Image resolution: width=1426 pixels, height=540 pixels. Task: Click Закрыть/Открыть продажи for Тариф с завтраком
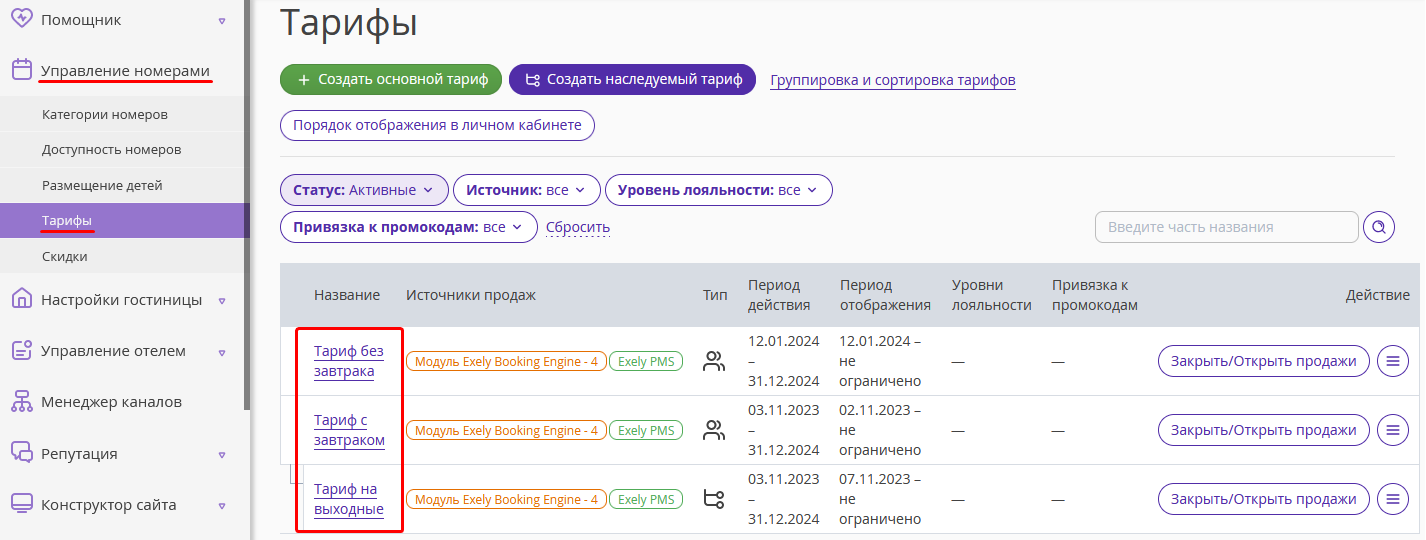pyautogui.click(x=1264, y=430)
